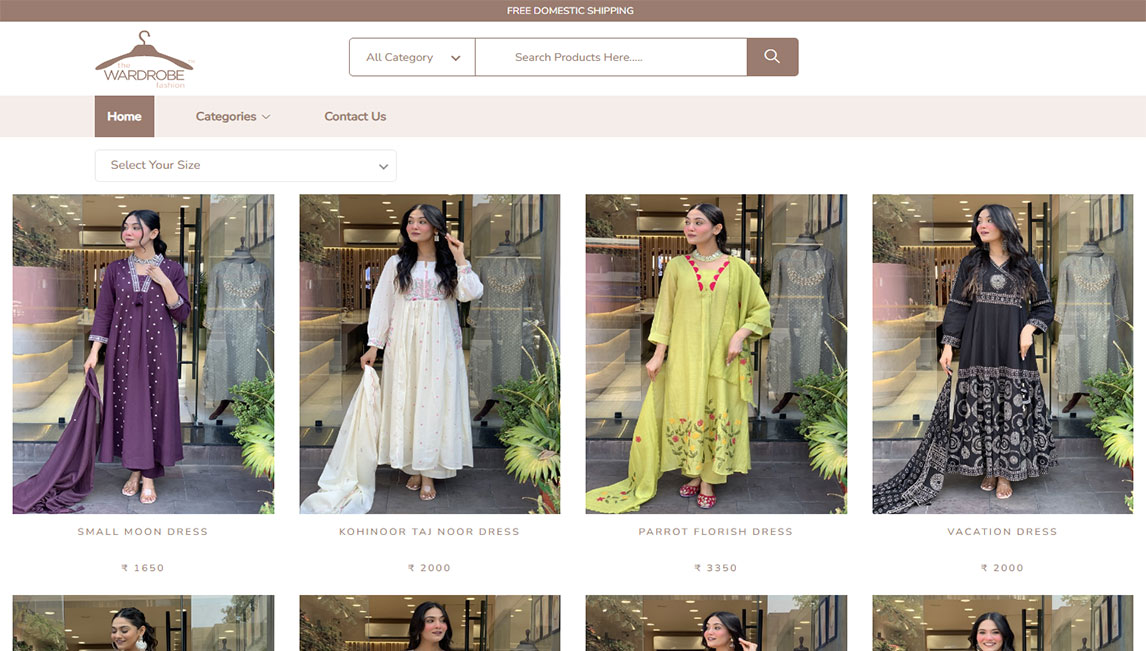Click the magnifying glass search icon
The width and height of the screenshot is (1146, 651).
click(x=772, y=57)
